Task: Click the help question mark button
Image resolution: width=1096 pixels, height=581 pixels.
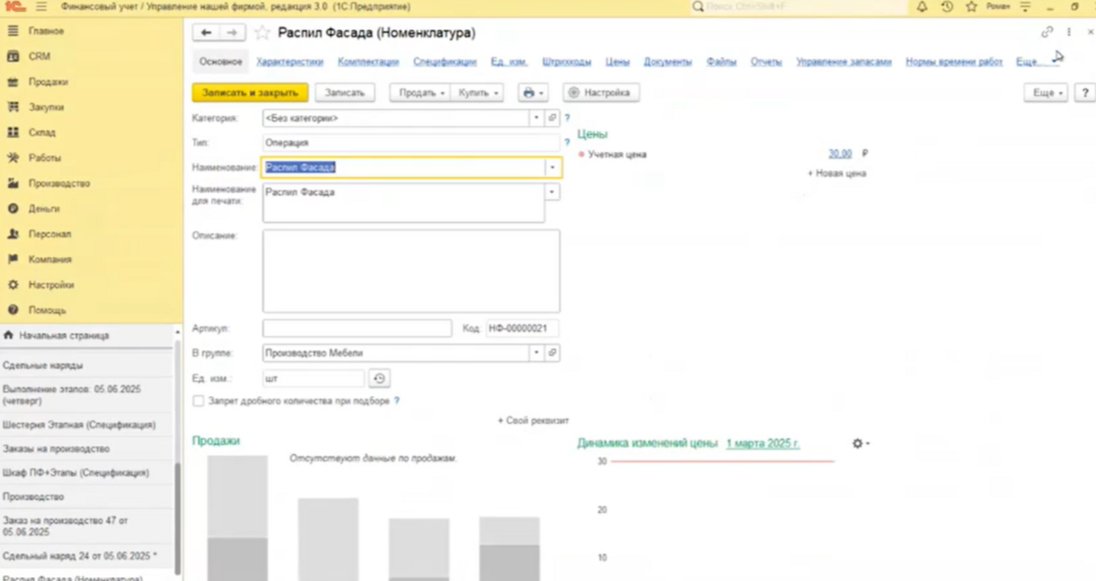Action: pos(1085,93)
